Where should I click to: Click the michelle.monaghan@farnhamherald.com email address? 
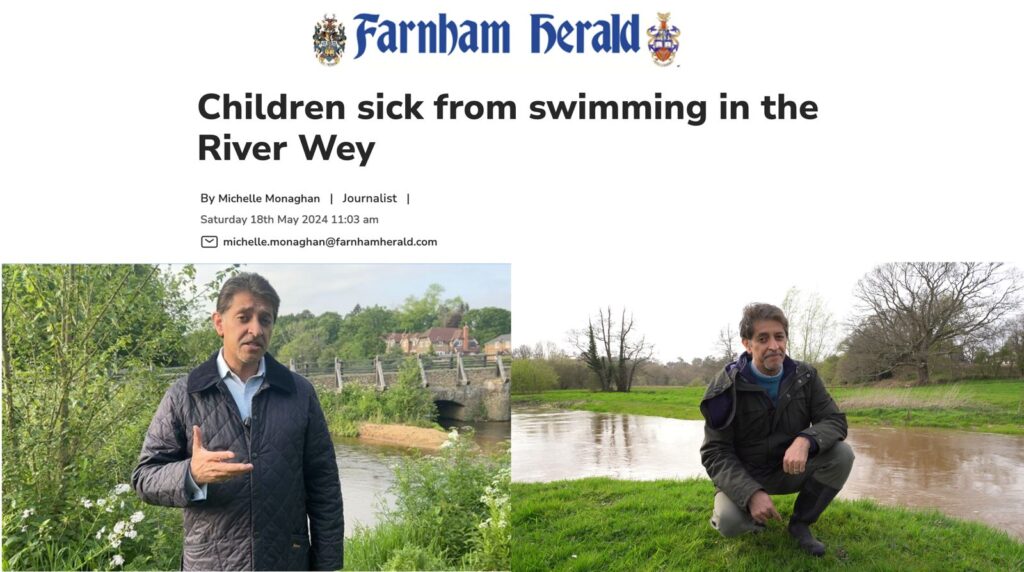(x=330, y=242)
